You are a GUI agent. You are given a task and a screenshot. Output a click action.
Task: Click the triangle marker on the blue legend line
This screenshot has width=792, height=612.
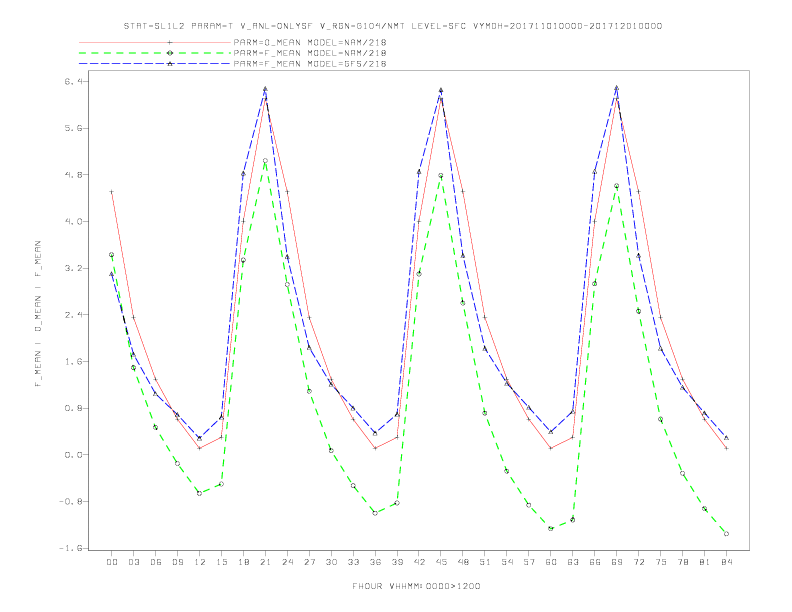point(170,64)
